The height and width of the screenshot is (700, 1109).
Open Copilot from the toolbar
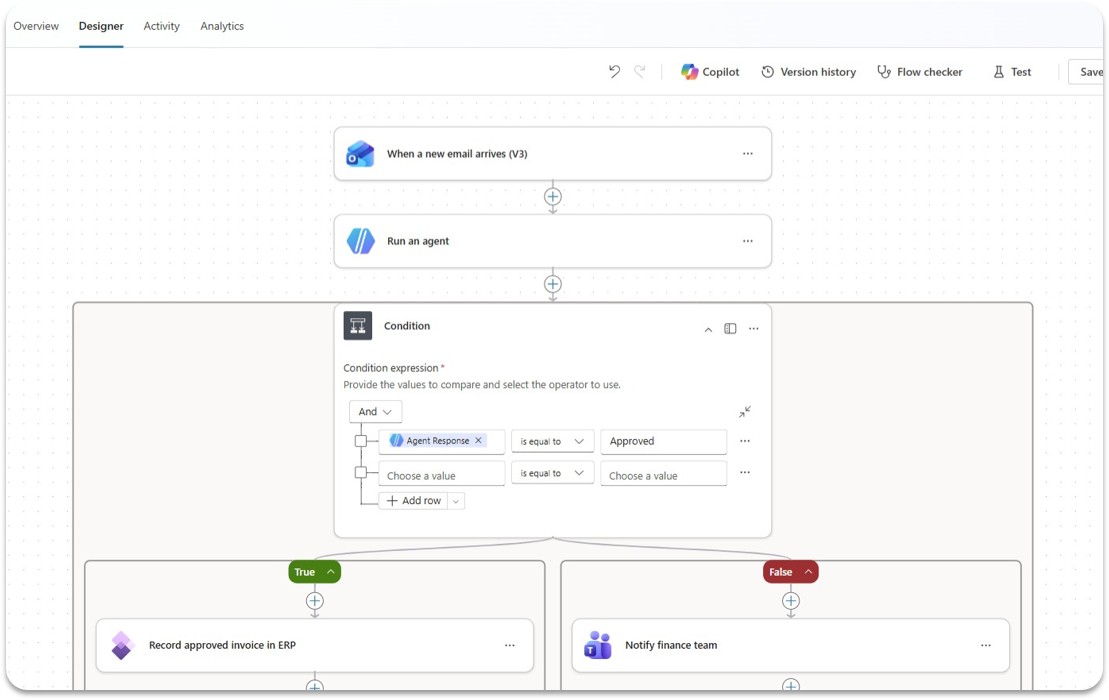click(x=710, y=71)
